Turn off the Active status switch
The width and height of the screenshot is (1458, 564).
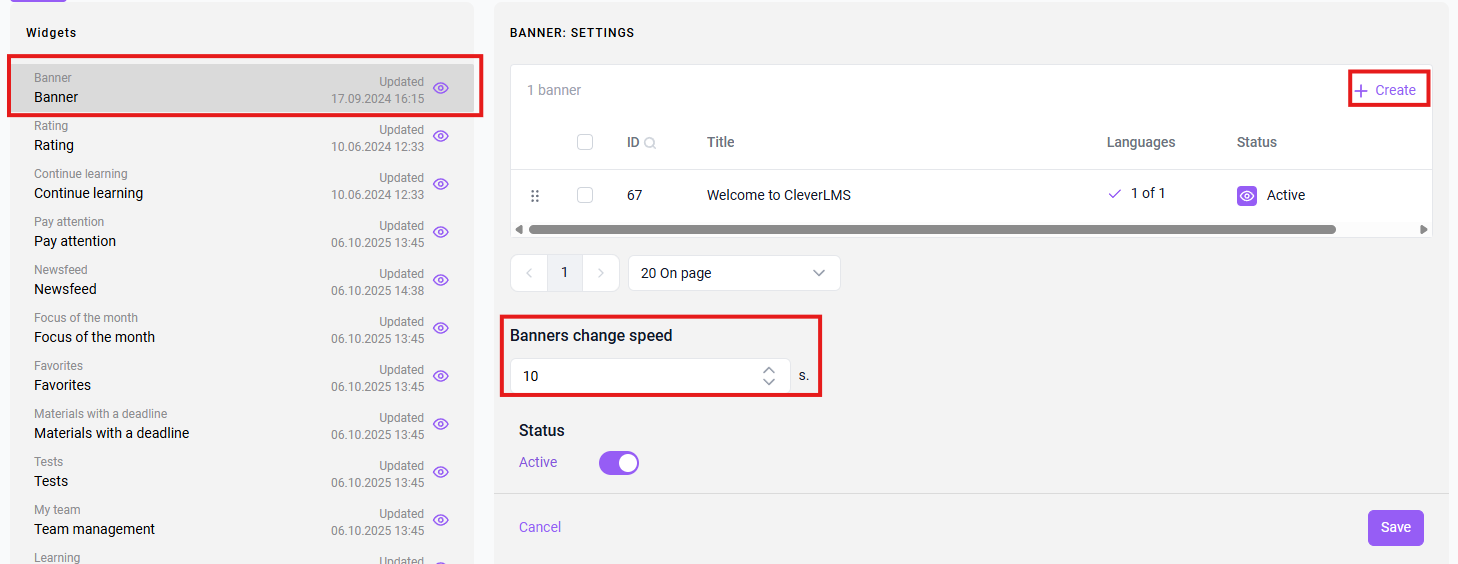coord(619,463)
